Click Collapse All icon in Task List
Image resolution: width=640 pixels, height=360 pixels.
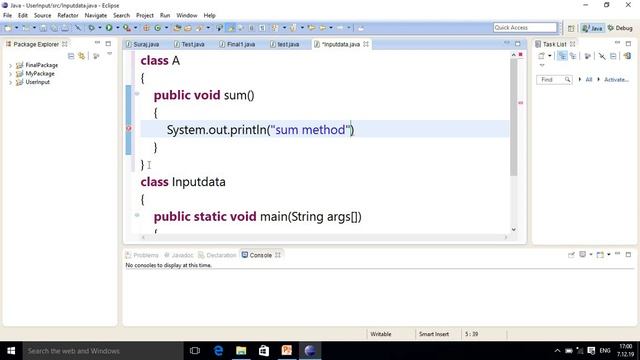click(613, 56)
